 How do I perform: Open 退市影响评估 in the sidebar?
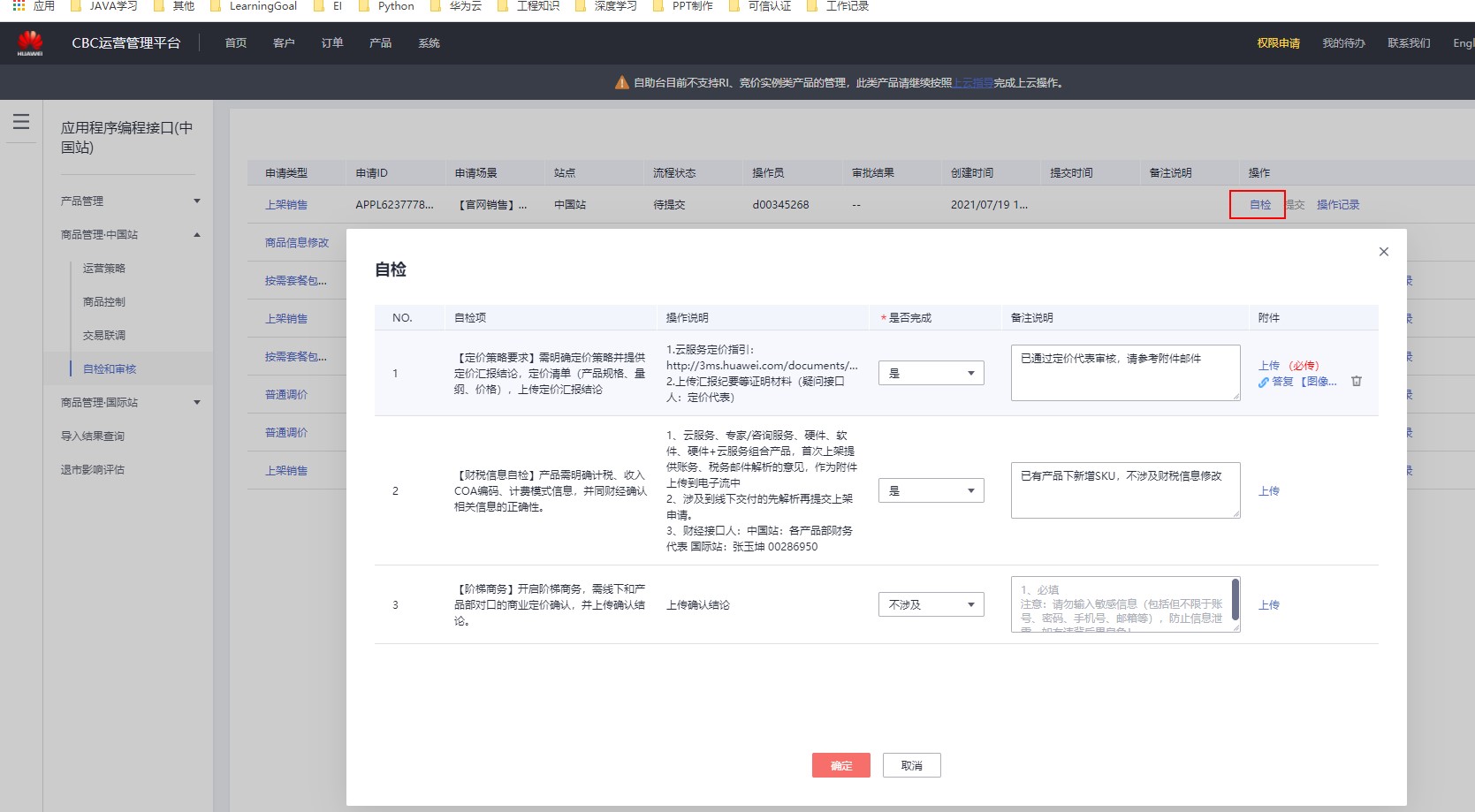pos(93,470)
